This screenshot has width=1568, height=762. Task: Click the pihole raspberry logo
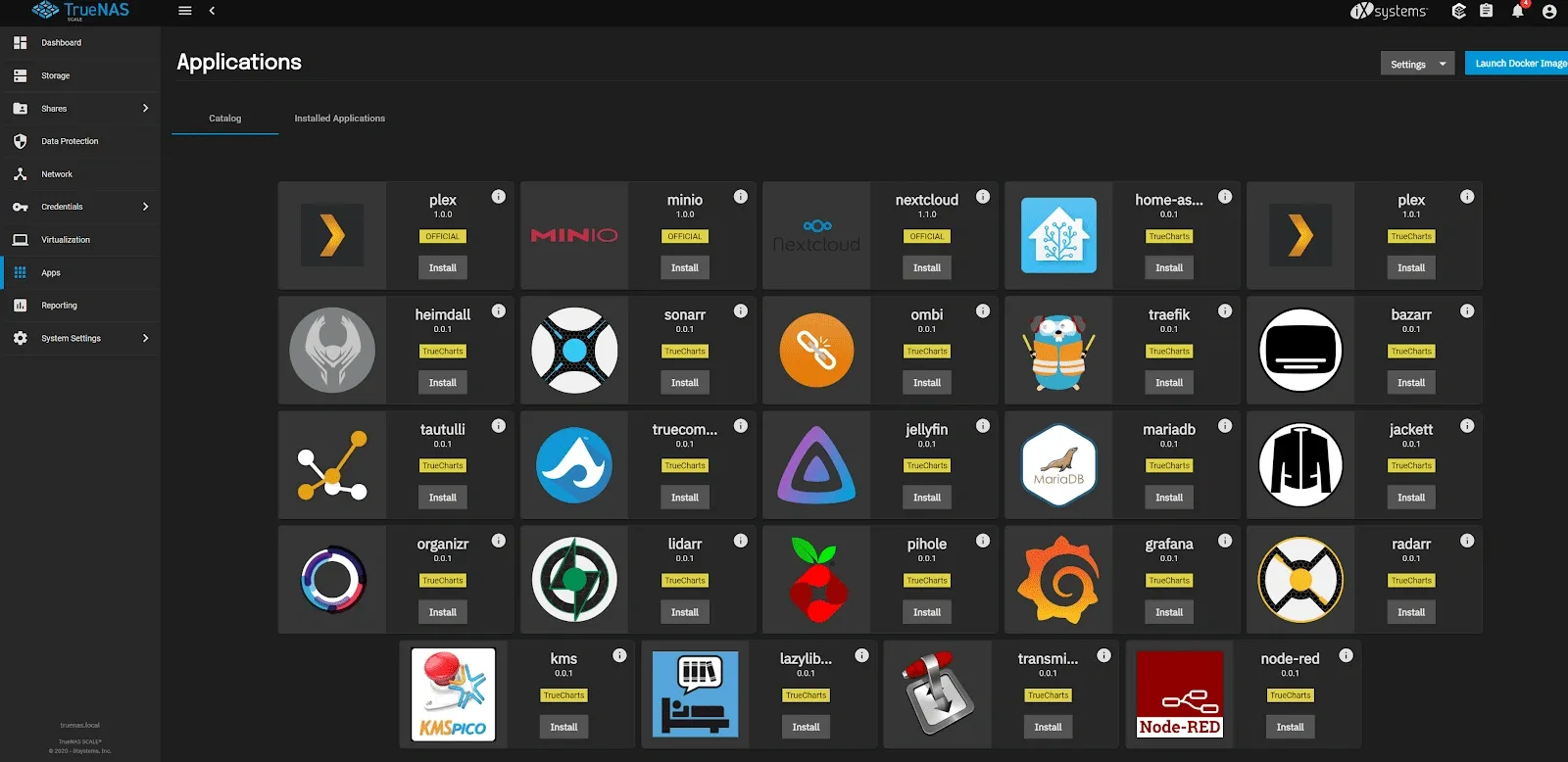pyautogui.click(x=816, y=580)
